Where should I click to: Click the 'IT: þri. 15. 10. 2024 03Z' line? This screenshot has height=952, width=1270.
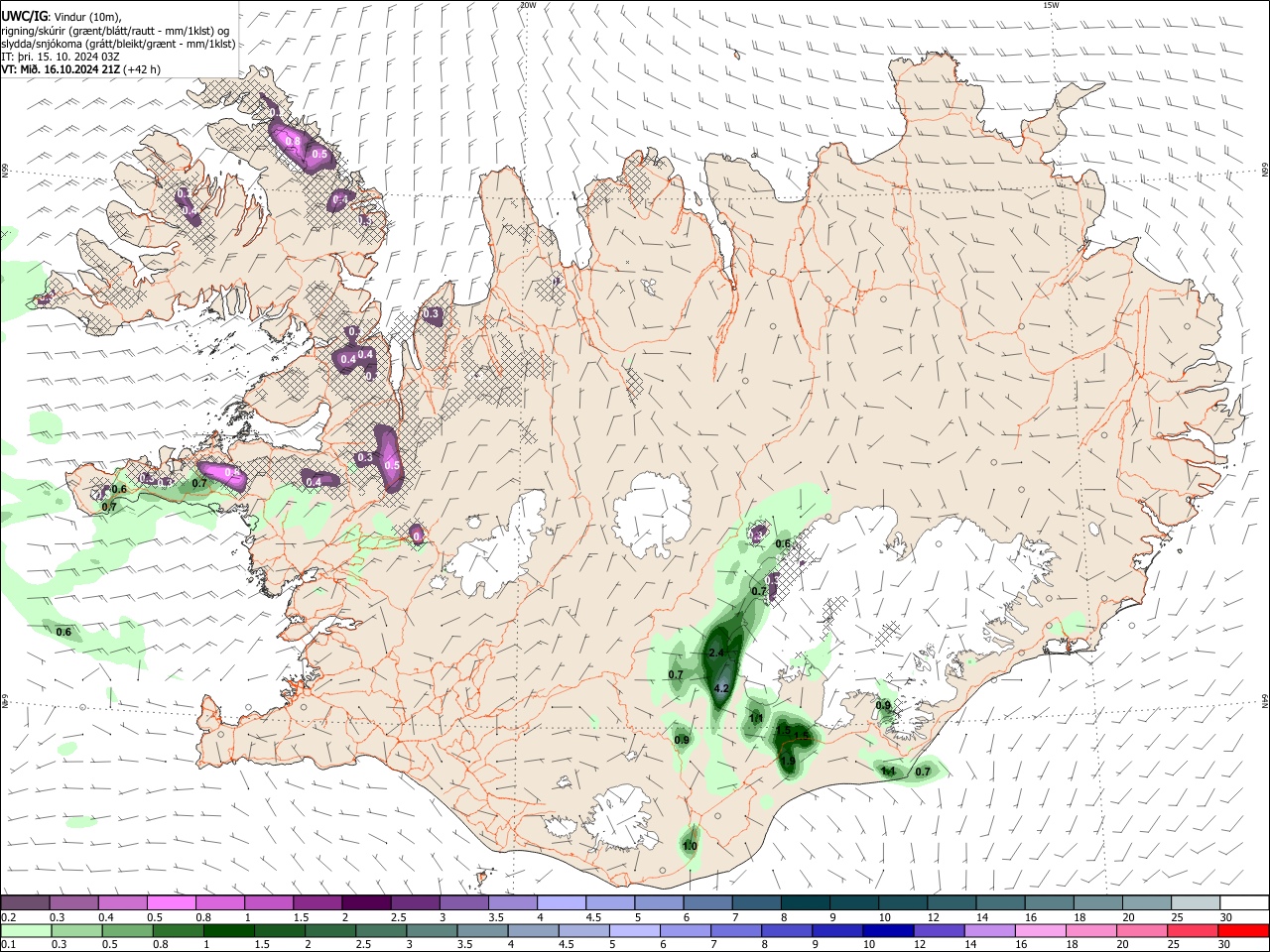60,57
